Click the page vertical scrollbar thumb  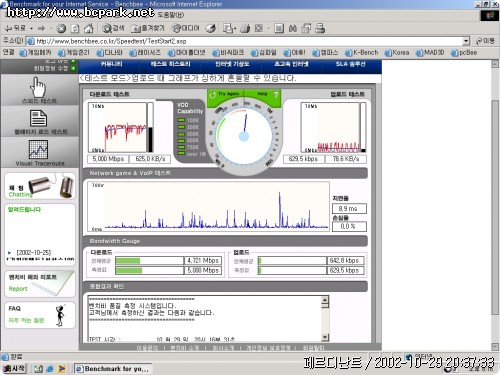[495, 207]
